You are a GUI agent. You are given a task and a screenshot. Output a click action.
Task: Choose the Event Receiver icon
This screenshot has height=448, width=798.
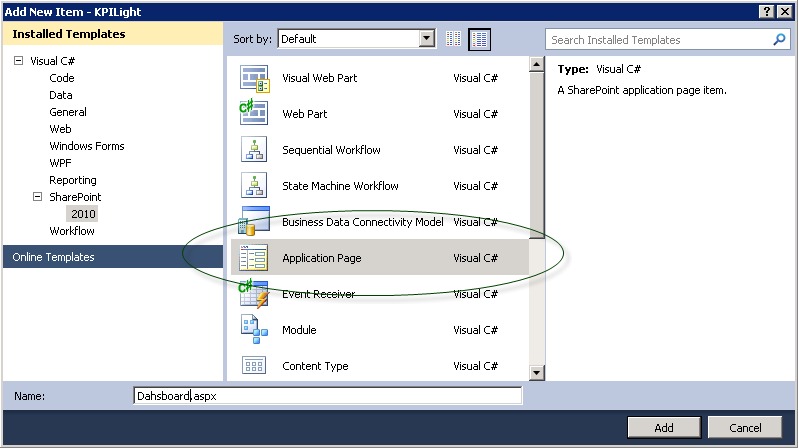pos(253,294)
